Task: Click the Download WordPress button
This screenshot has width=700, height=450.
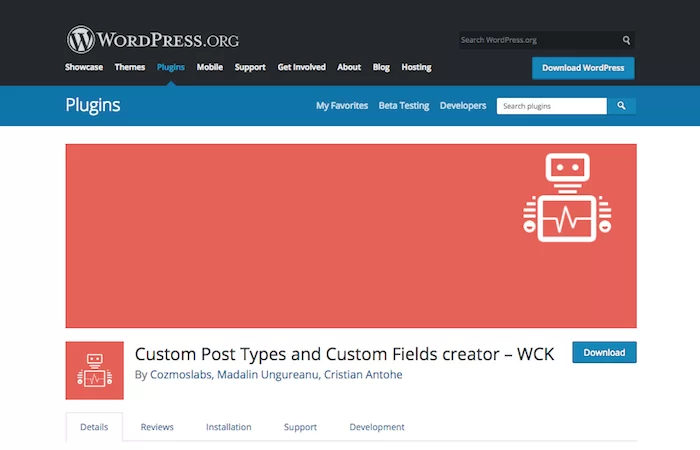Action: pos(583,68)
